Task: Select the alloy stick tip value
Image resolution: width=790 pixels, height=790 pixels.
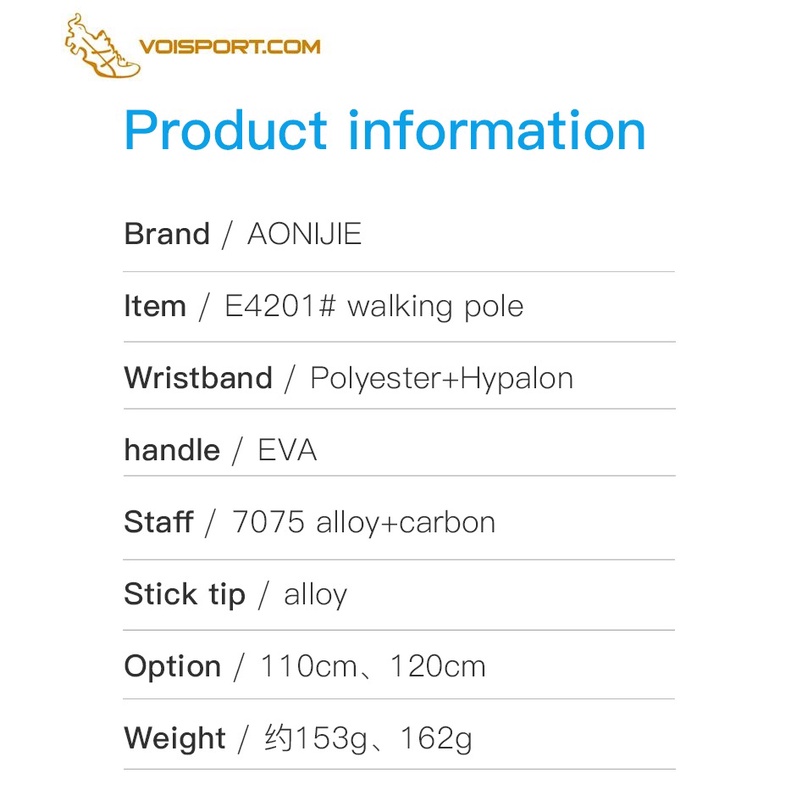Action: pos(315,596)
